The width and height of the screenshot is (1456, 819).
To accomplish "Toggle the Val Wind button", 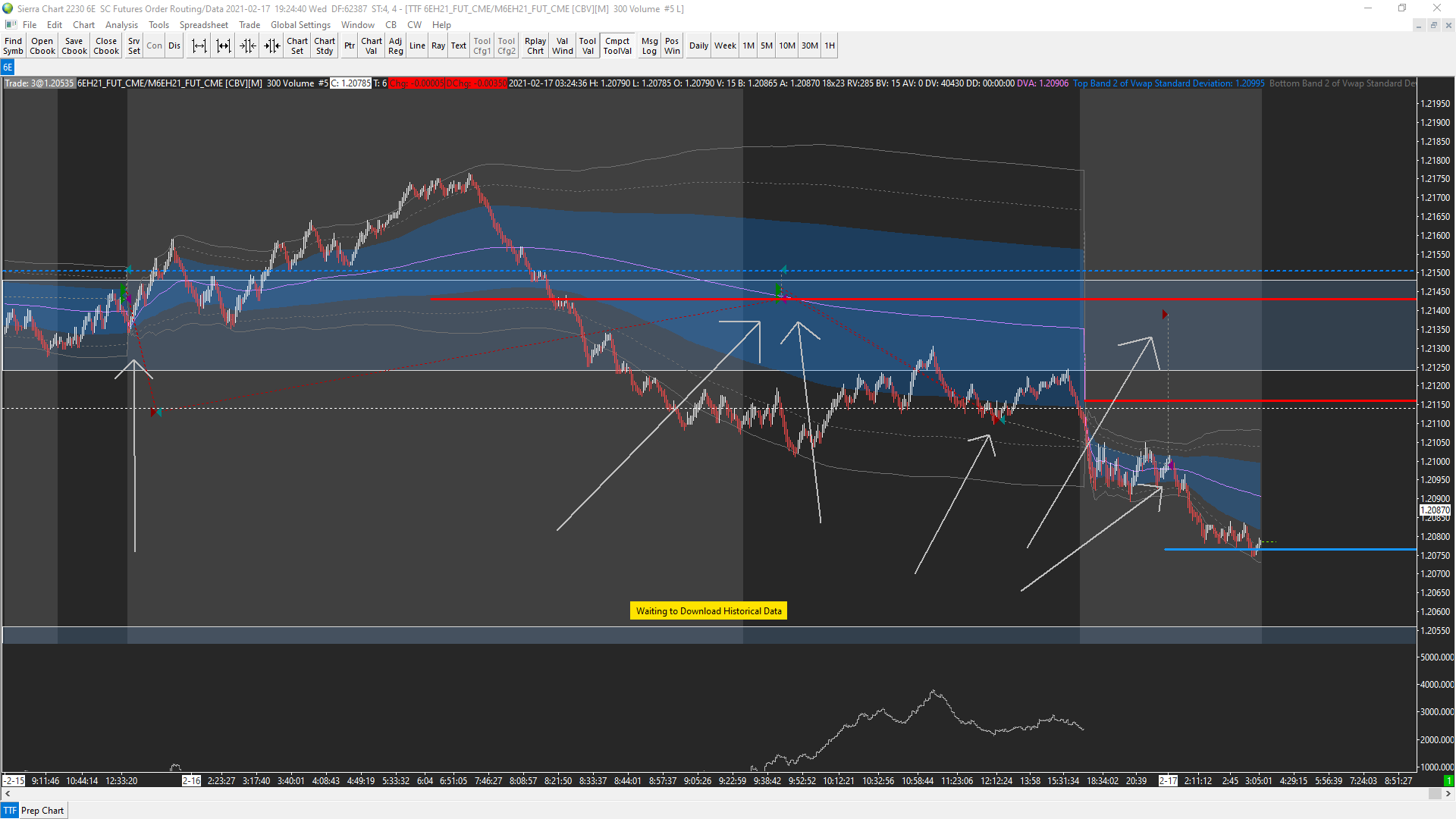I will (562, 46).
